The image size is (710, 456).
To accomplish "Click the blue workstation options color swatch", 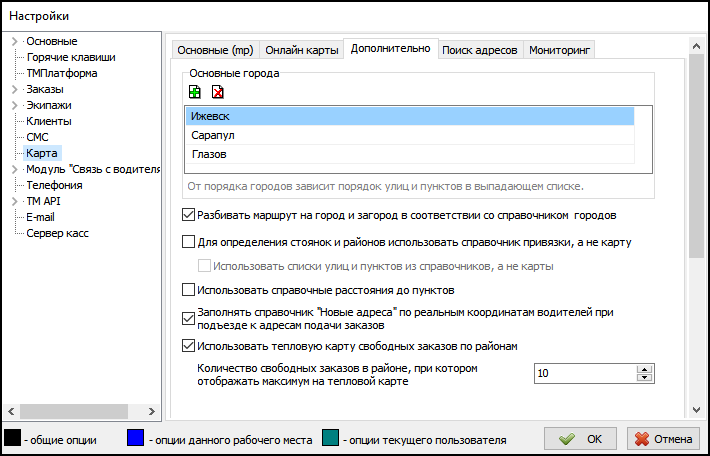I will [136, 438].
